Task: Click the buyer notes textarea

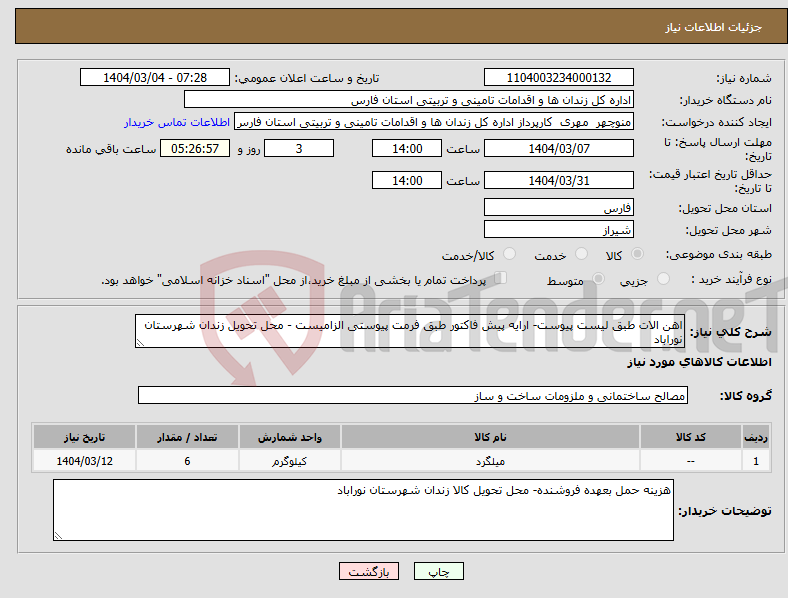Action: click(x=363, y=510)
